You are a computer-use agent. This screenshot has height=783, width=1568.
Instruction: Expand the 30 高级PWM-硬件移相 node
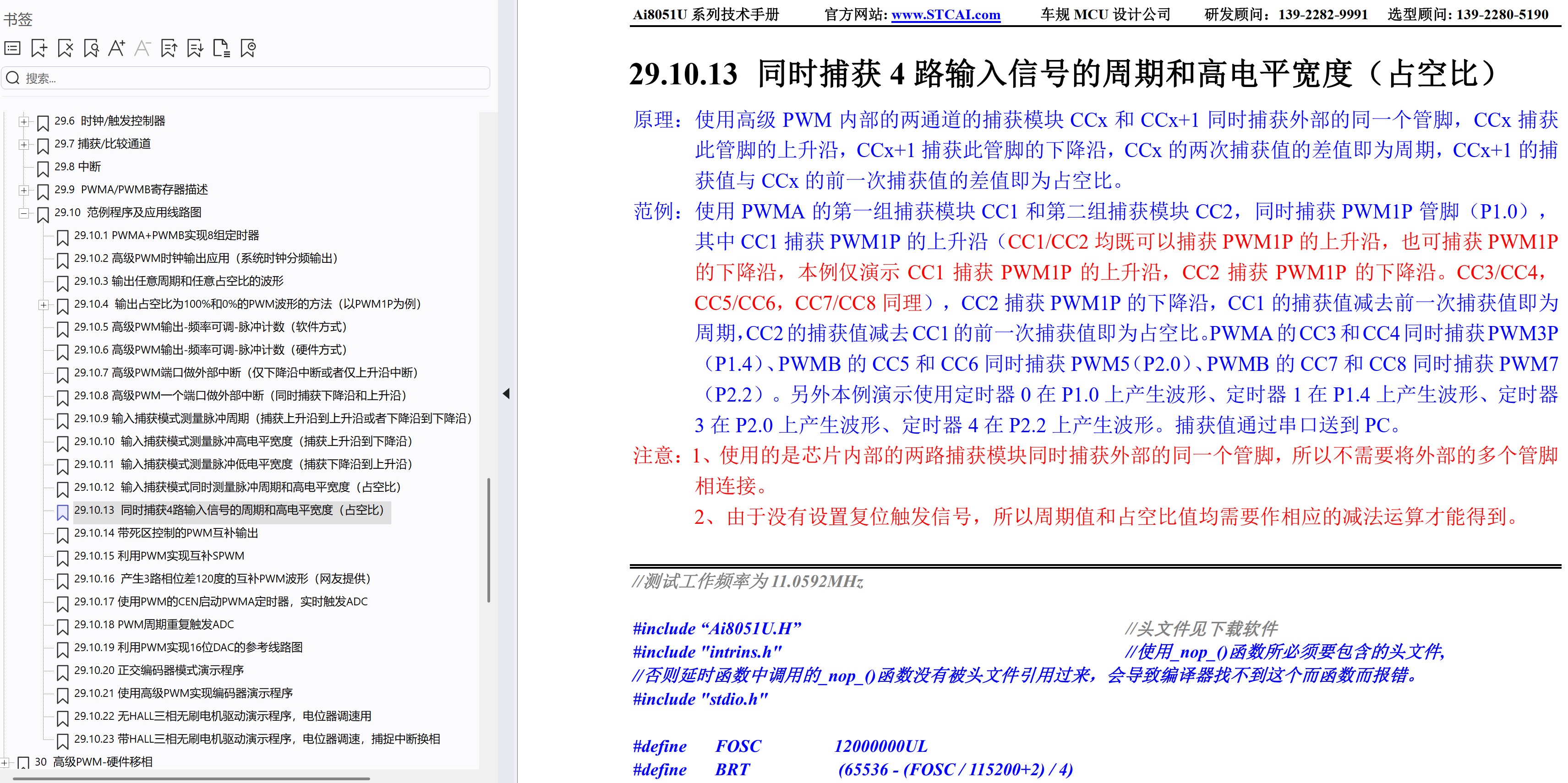[x=5, y=762]
